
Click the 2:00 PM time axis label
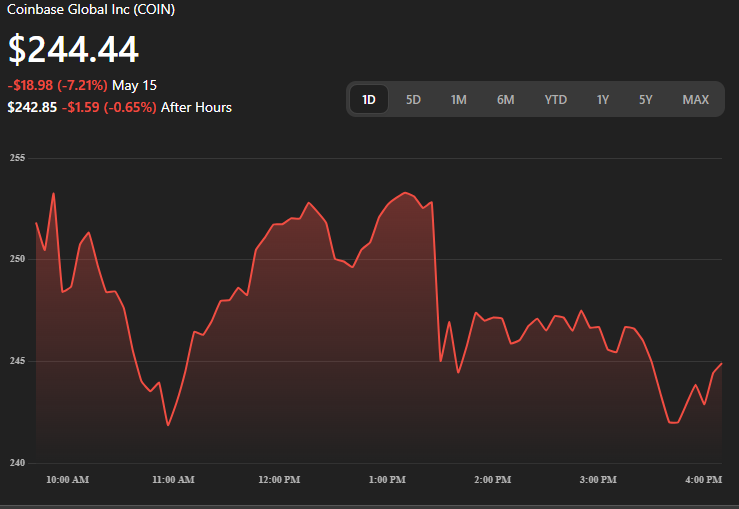pyautogui.click(x=491, y=480)
